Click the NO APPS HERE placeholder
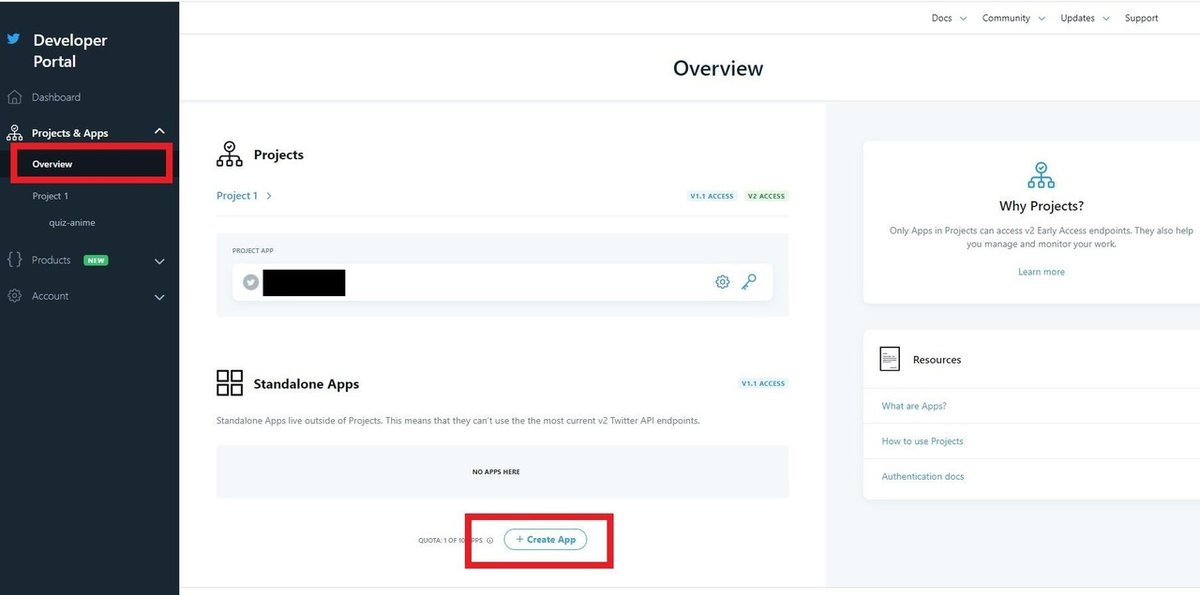This screenshot has width=1200, height=595. coord(496,472)
